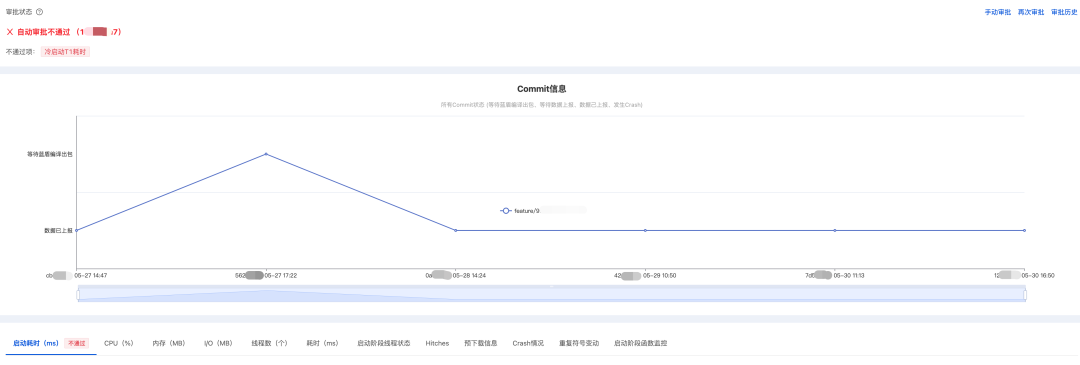This screenshot has height=365, width=1080.
Task: Click the help icon next to 审批状态
Action: [x=39, y=12]
